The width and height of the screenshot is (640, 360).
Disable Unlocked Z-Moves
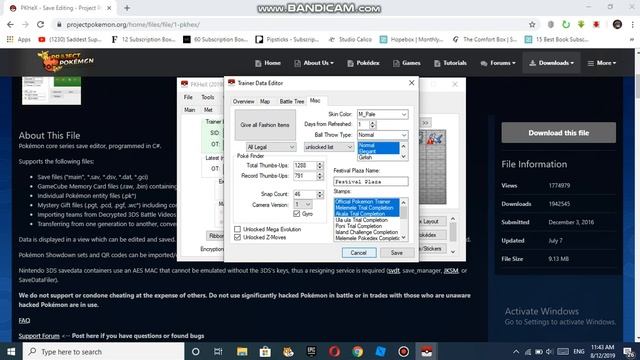[x=238, y=237]
